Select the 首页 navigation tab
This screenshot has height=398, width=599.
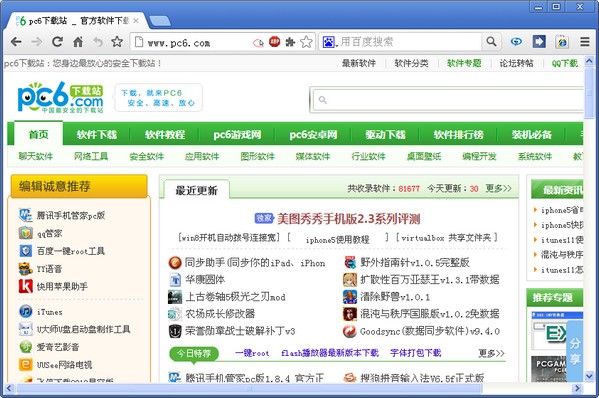point(39,134)
